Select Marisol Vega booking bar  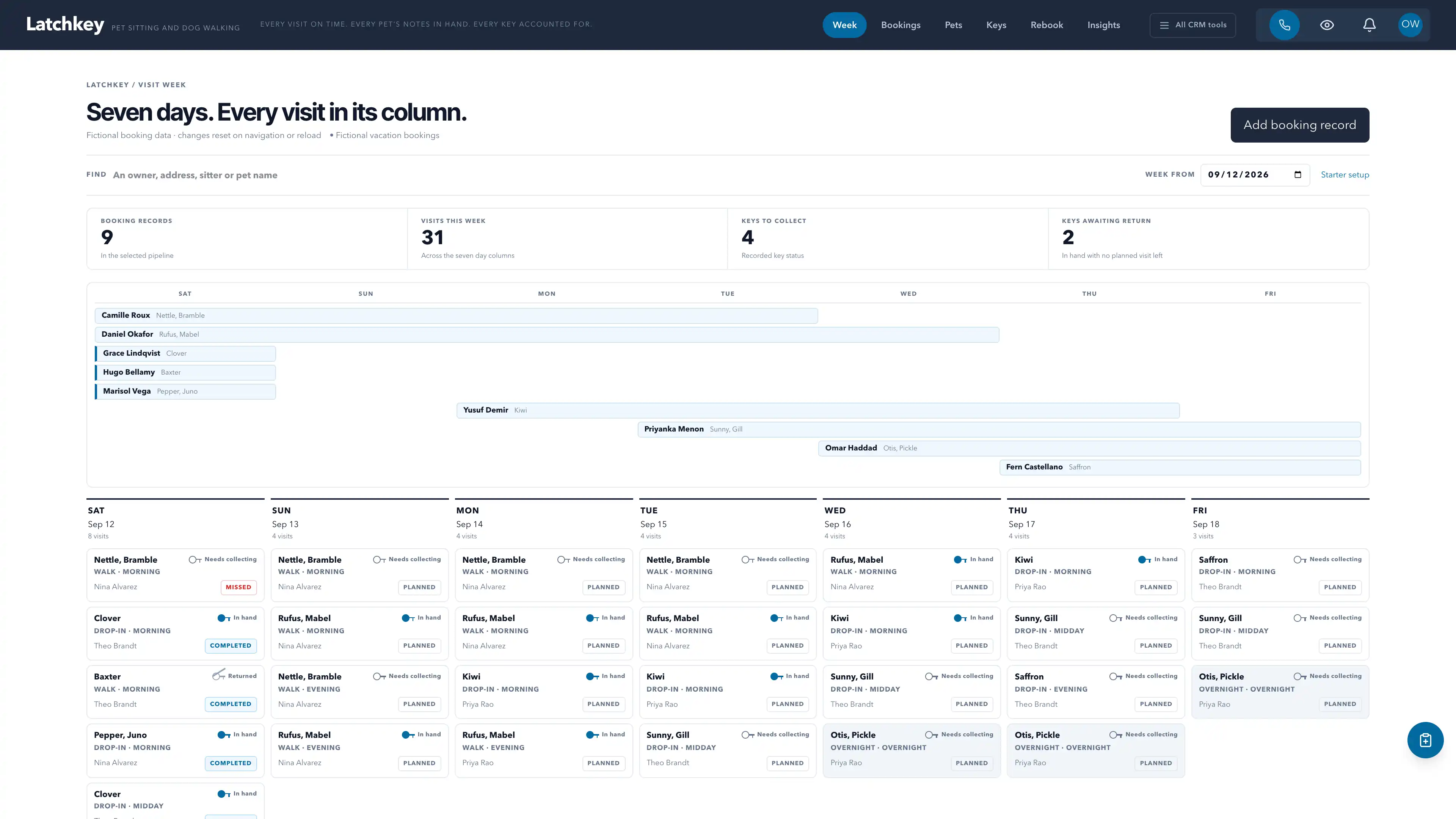point(185,391)
